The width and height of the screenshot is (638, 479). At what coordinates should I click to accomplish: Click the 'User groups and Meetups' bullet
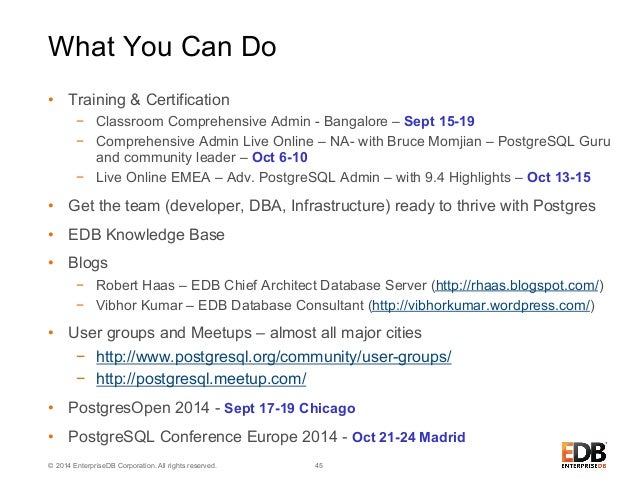(x=245, y=333)
